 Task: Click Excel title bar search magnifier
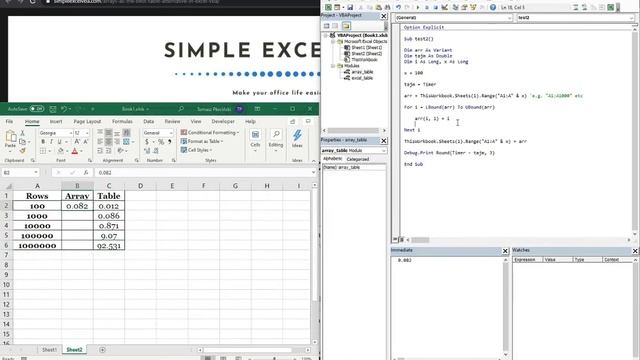pos(181,109)
